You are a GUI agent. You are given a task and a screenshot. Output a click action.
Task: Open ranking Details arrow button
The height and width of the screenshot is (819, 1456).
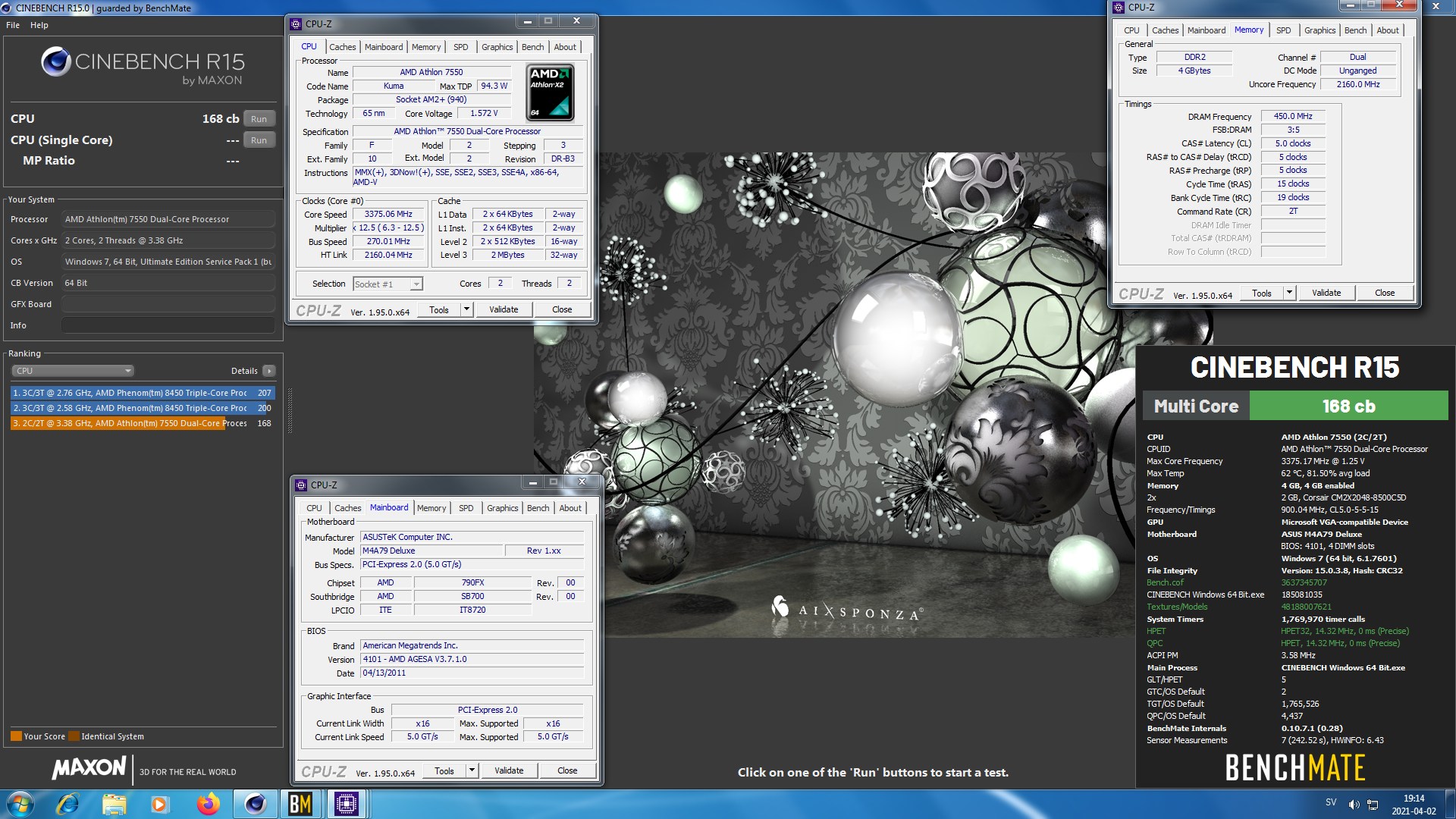(269, 371)
